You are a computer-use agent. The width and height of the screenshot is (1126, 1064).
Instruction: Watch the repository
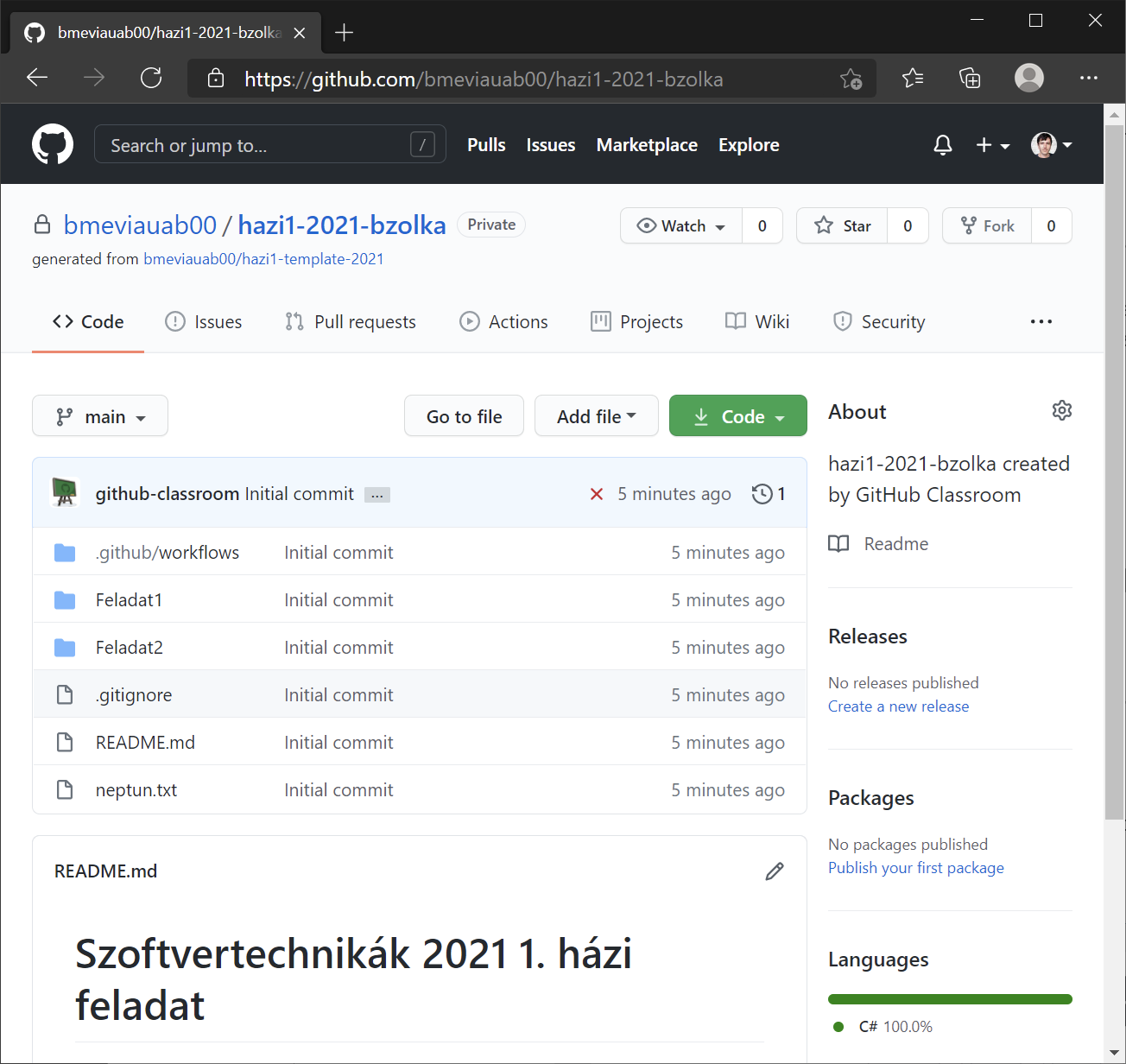tap(680, 225)
